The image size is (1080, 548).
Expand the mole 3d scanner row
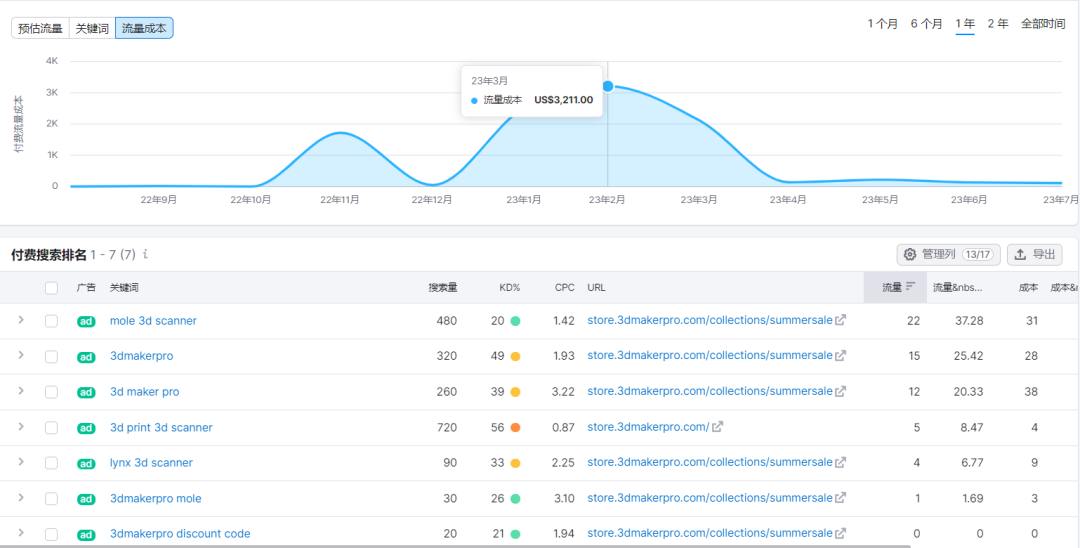(x=20, y=321)
